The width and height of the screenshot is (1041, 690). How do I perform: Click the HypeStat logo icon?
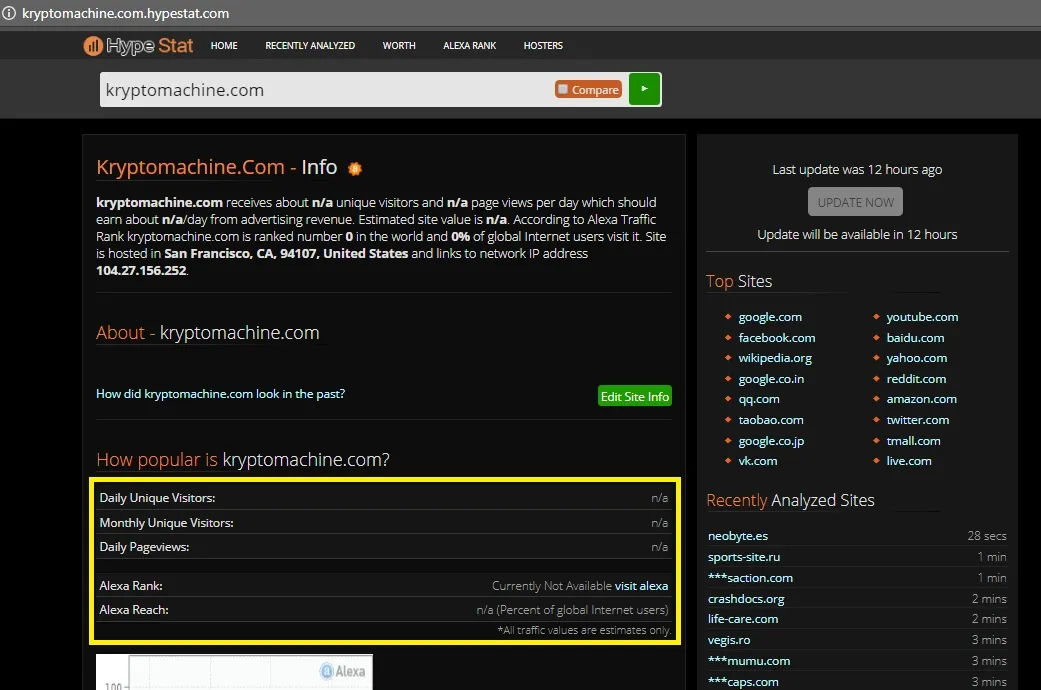(92, 46)
